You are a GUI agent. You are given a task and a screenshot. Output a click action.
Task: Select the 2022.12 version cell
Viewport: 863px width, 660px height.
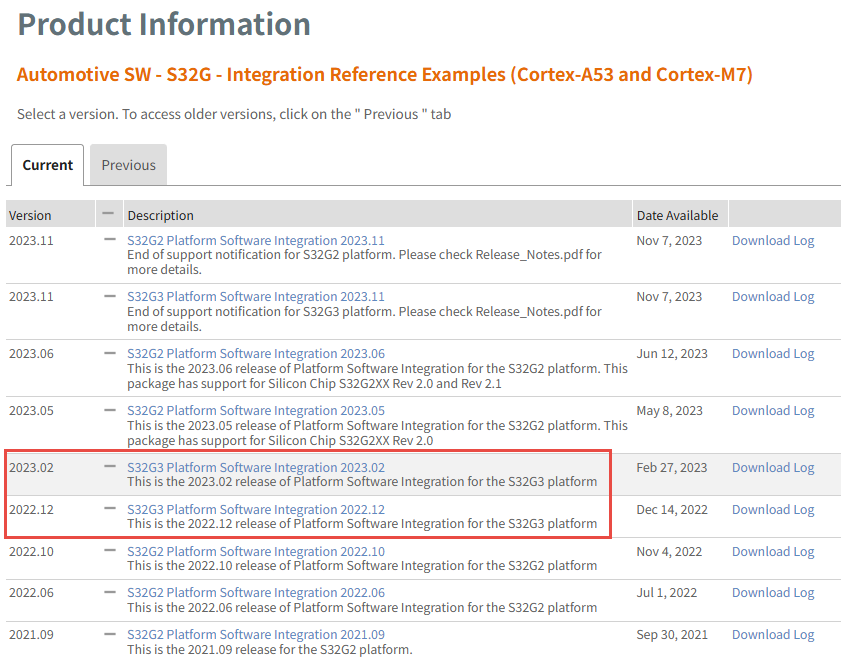[31, 510]
